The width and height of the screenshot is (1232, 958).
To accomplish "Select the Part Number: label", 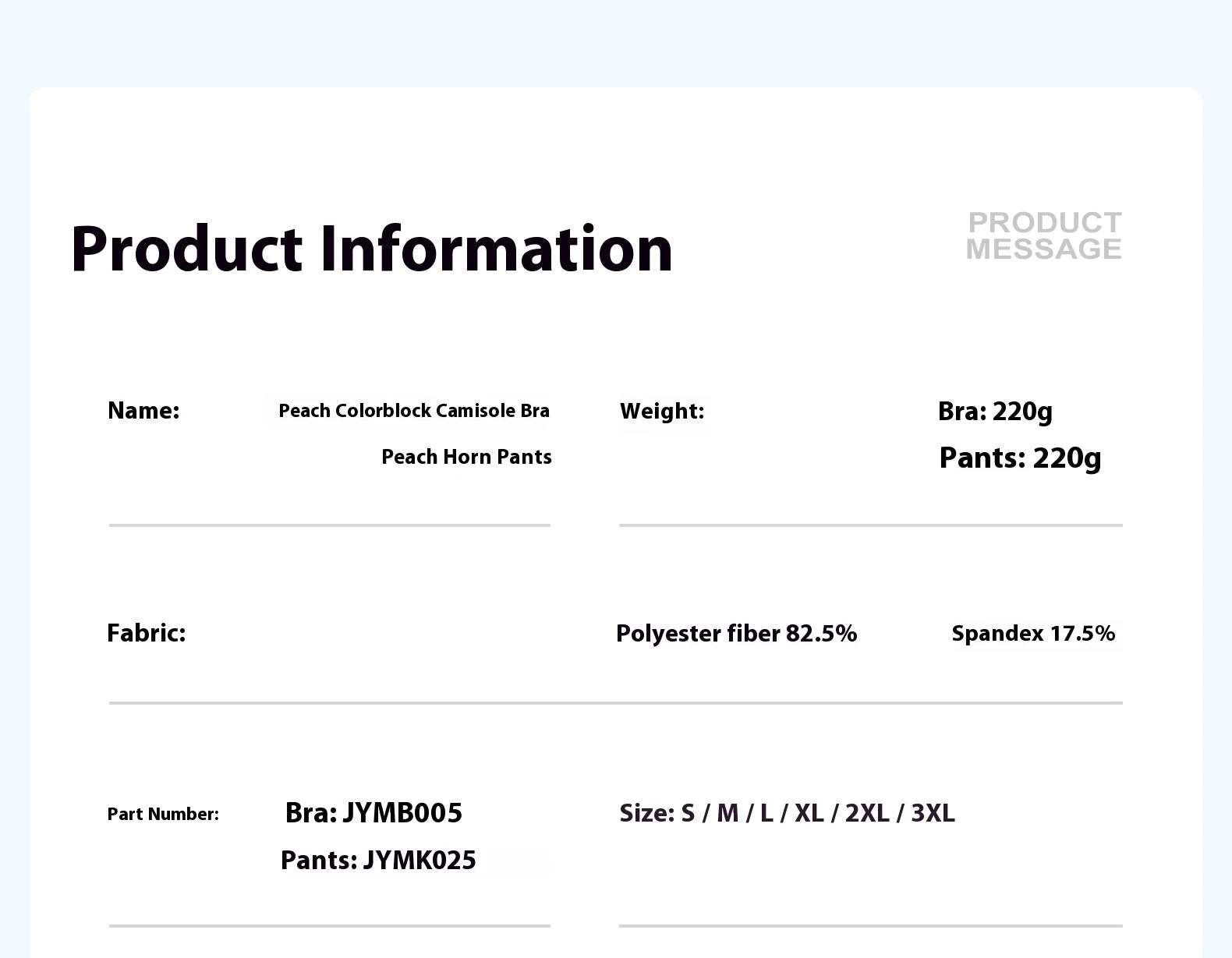I will [x=163, y=814].
